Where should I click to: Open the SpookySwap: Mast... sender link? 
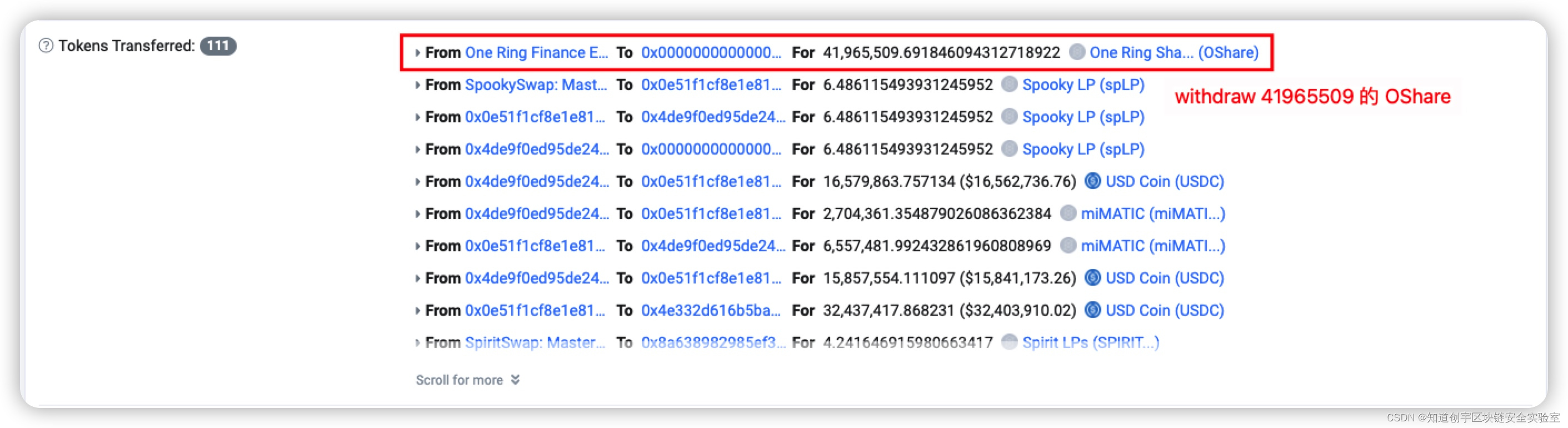click(536, 84)
